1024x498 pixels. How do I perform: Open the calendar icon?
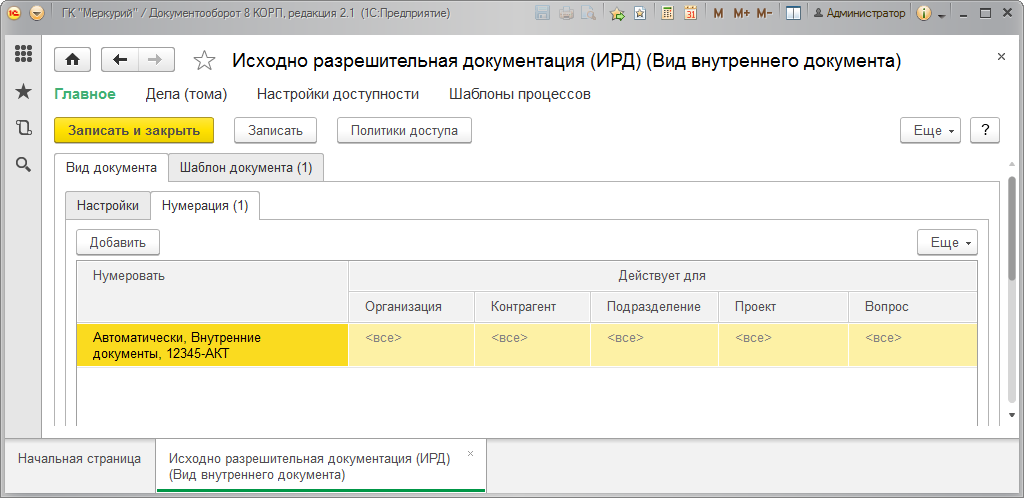pos(691,13)
